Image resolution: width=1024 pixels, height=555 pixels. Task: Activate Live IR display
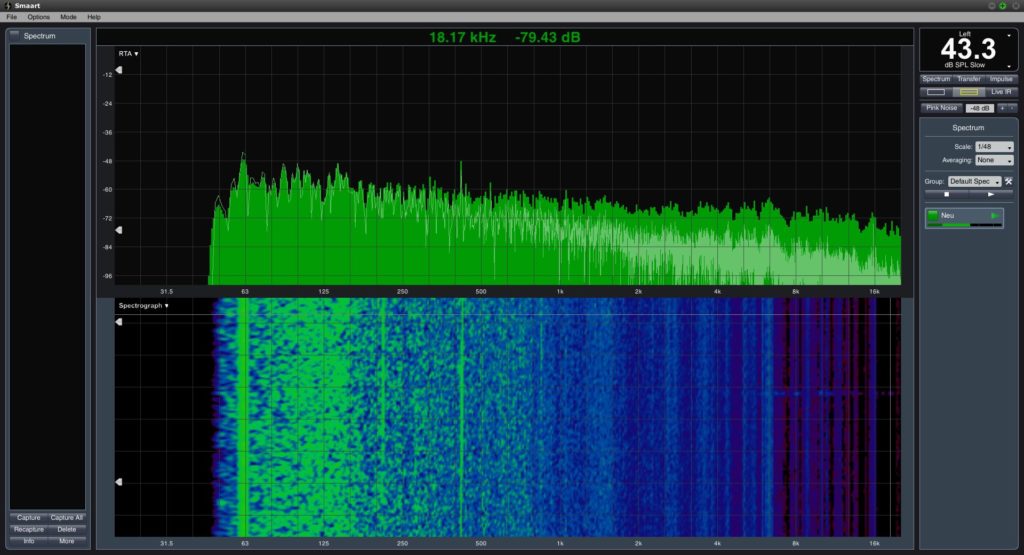[x=1000, y=92]
